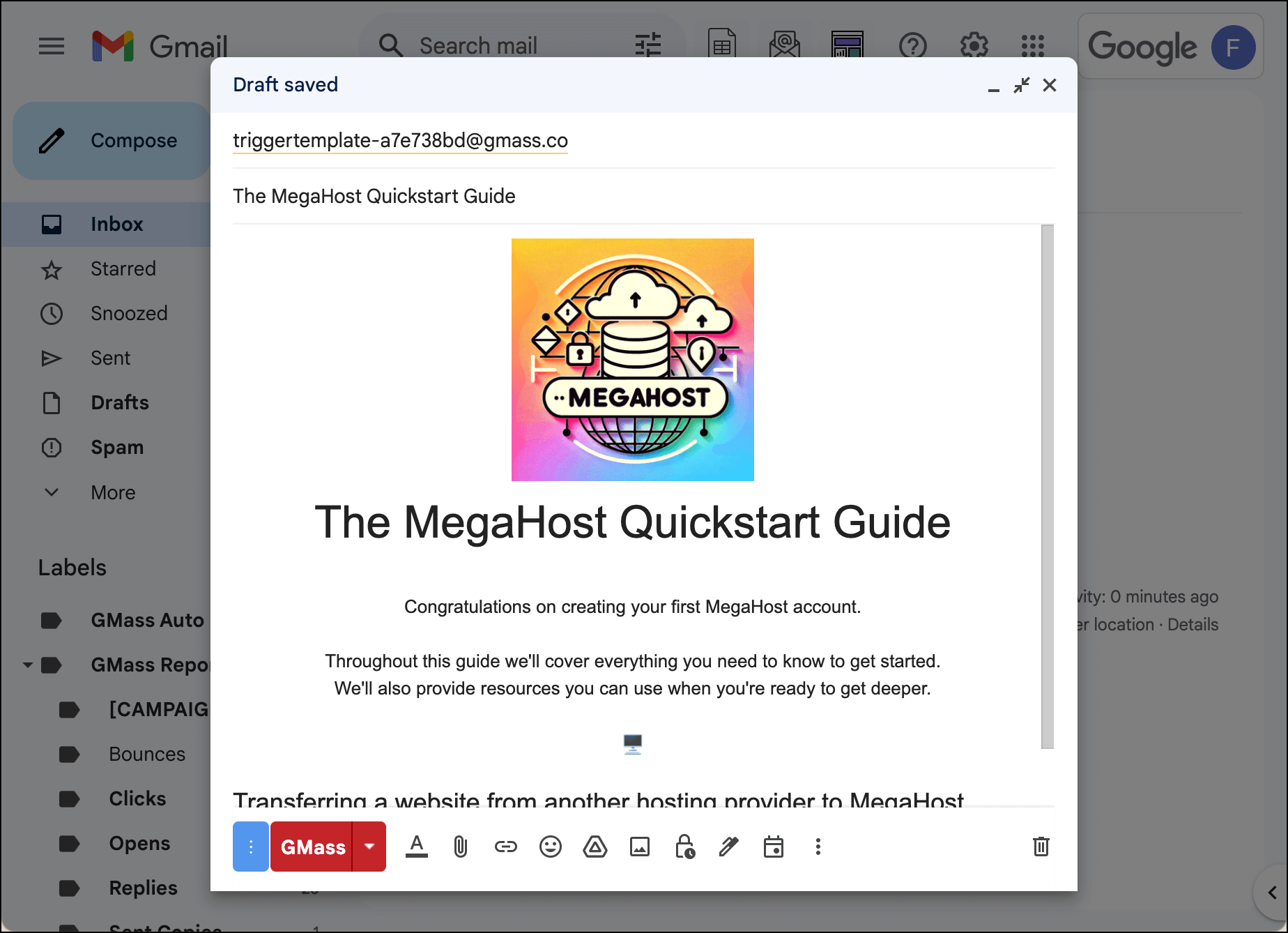Open the Opens label
The width and height of the screenshot is (1288, 933).
(x=139, y=844)
